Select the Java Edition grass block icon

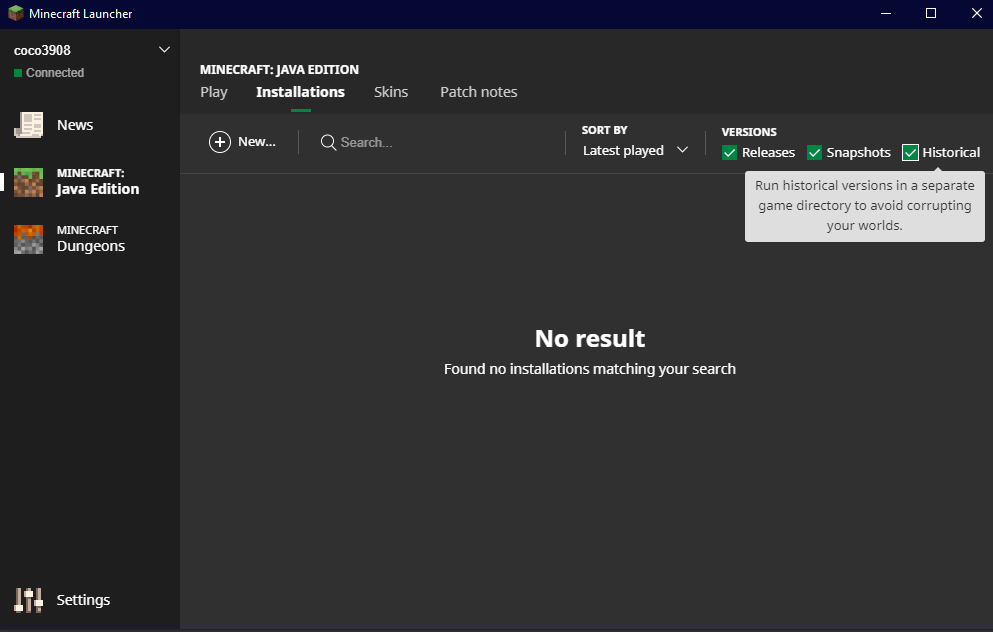point(28,182)
